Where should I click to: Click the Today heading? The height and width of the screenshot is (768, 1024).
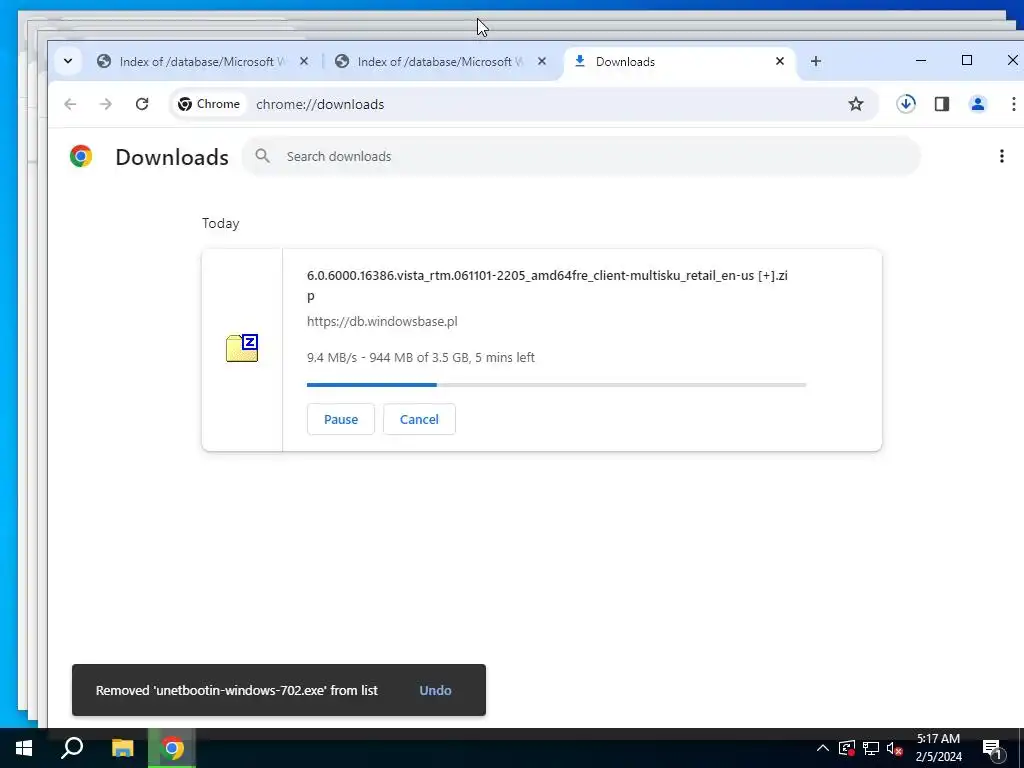(x=221, y=223)
